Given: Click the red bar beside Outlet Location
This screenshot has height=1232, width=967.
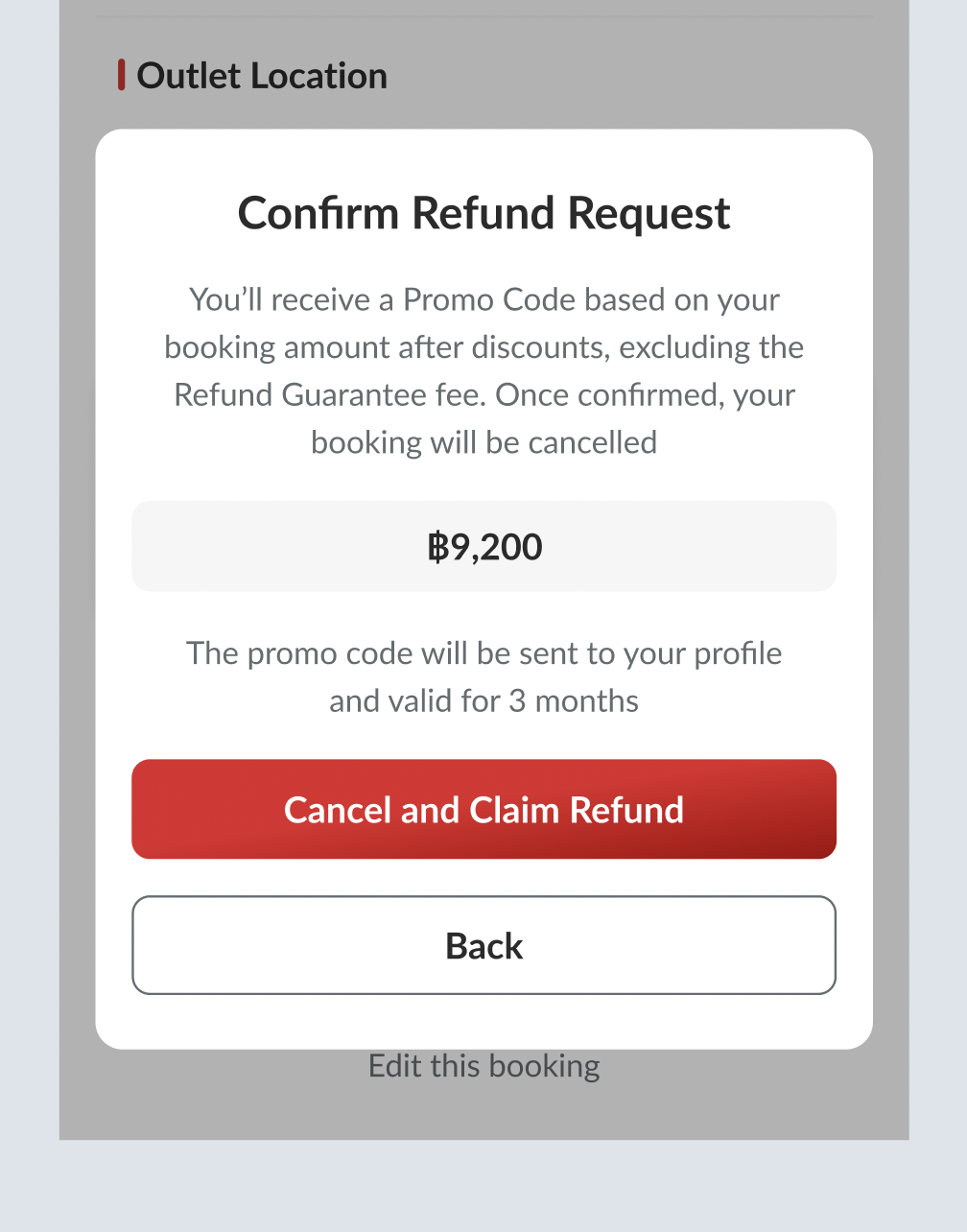Looking at the screenshot, I should click(122, 75).
